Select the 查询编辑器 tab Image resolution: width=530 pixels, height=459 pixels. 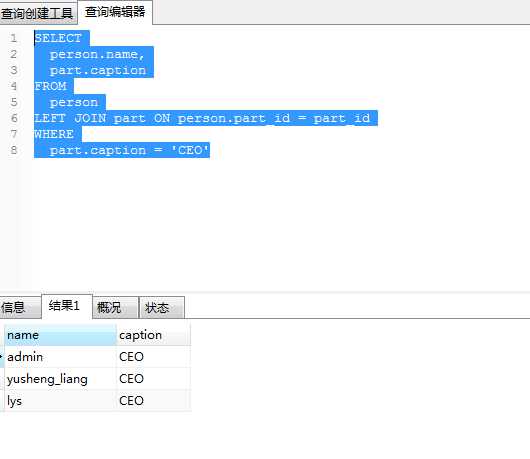pyautogui.click(x=115, y=12)
